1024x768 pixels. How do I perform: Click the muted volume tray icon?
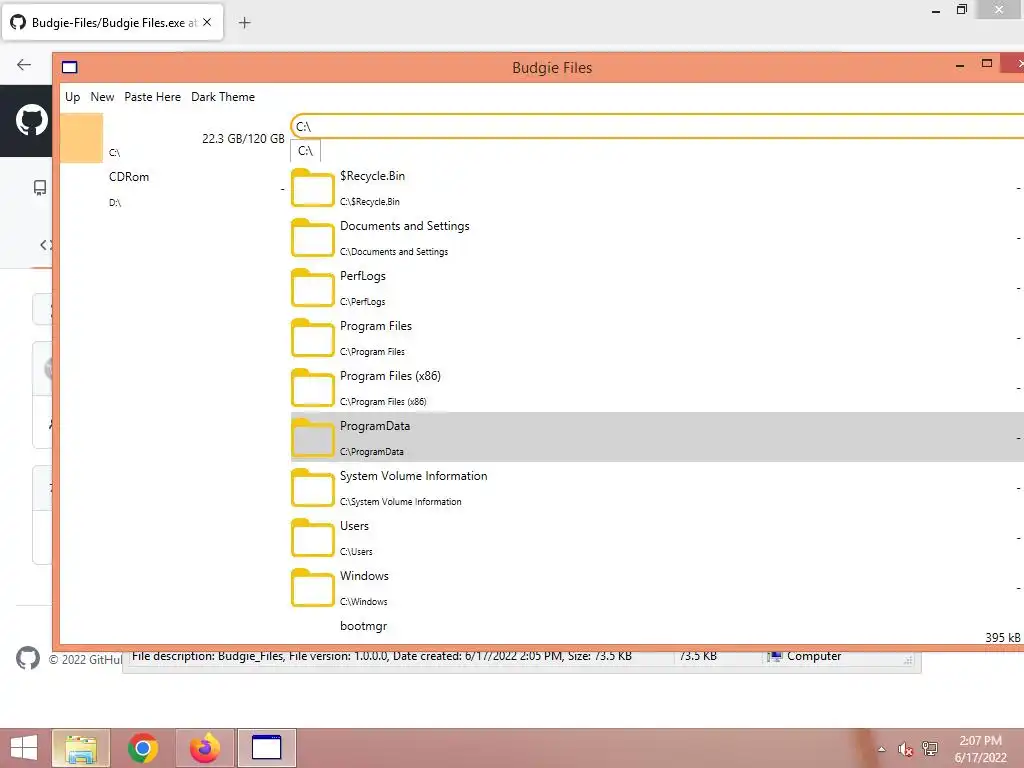point(905,749)
